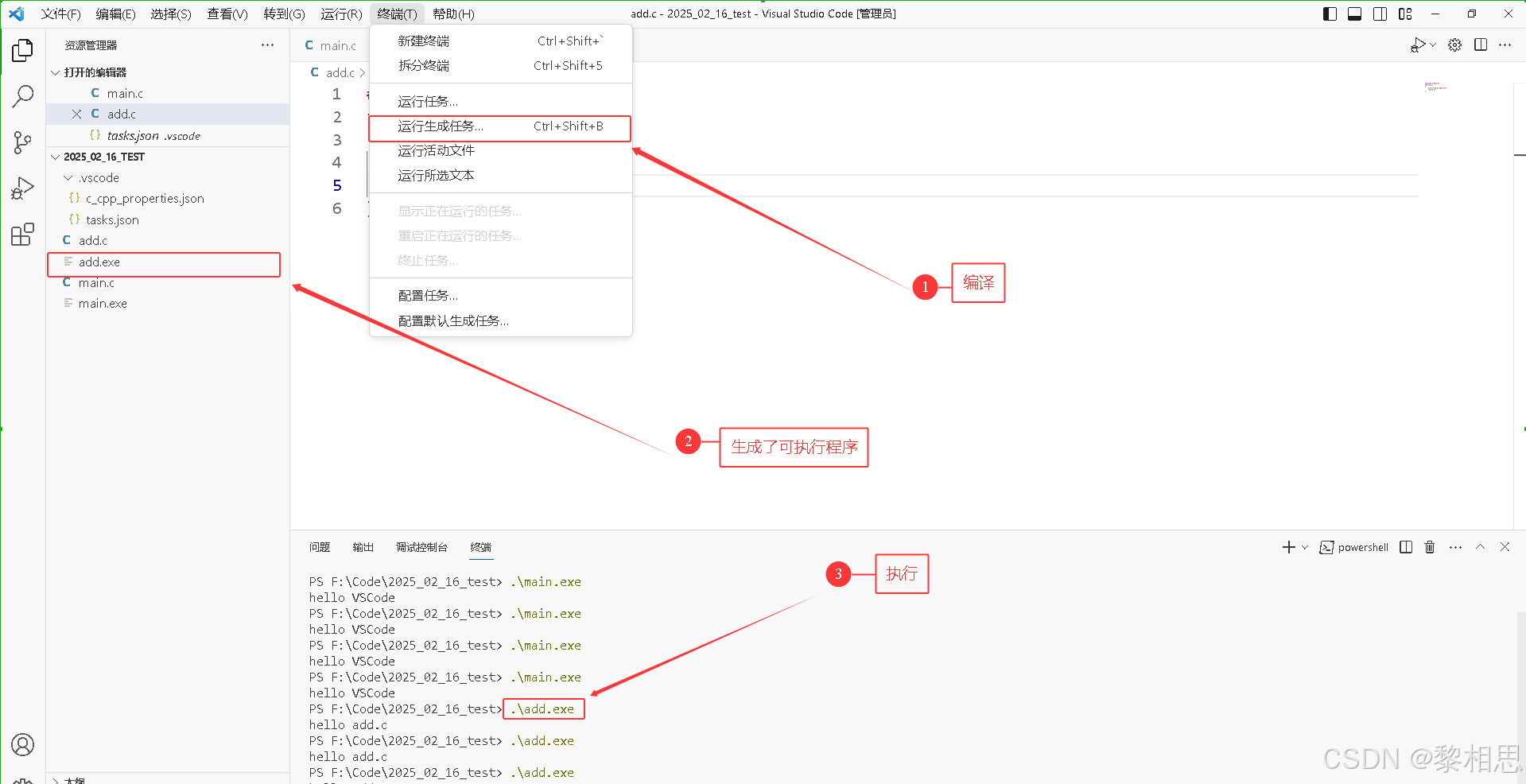Open the Explorer view in activity bar

pos(22,50)
